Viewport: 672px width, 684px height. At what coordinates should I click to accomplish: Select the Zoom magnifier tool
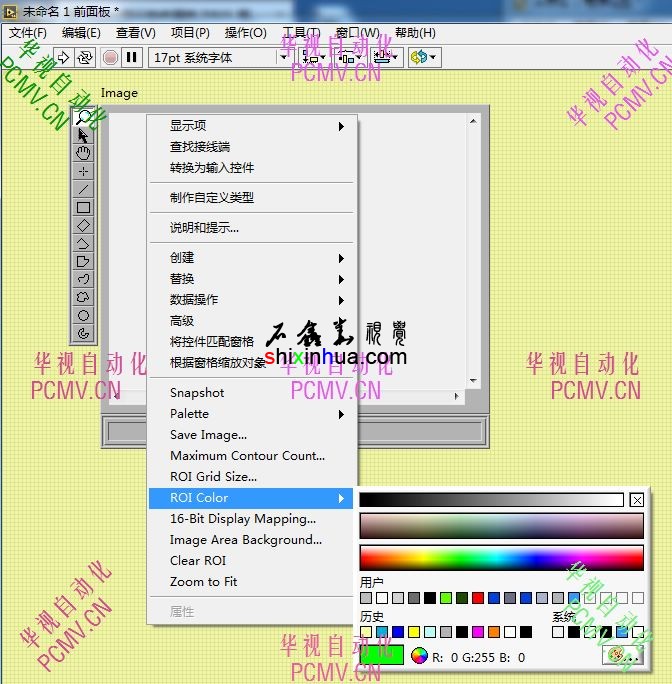pos(84,118)
